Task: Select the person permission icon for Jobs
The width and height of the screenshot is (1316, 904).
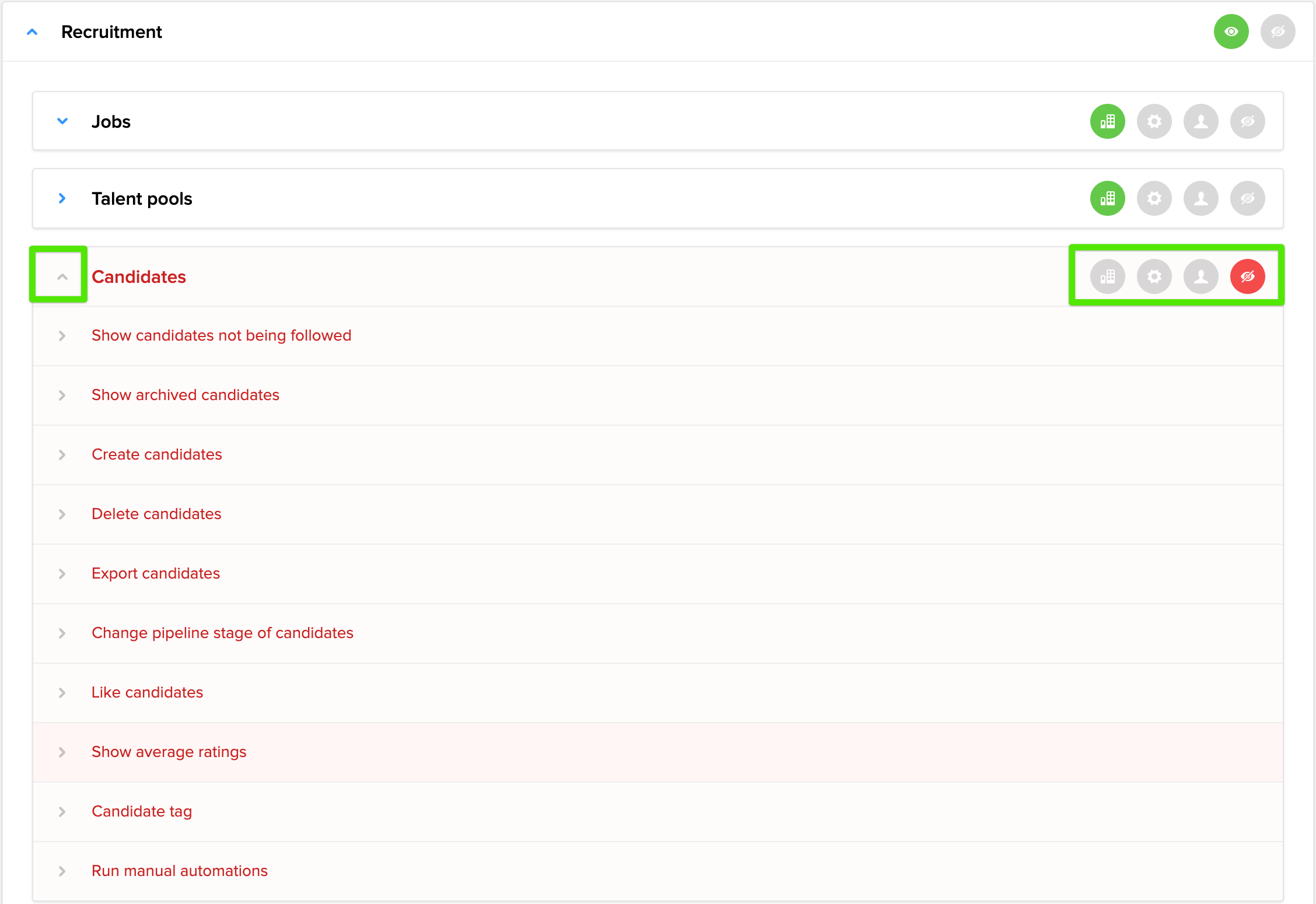Action: tap(1200, 121)
